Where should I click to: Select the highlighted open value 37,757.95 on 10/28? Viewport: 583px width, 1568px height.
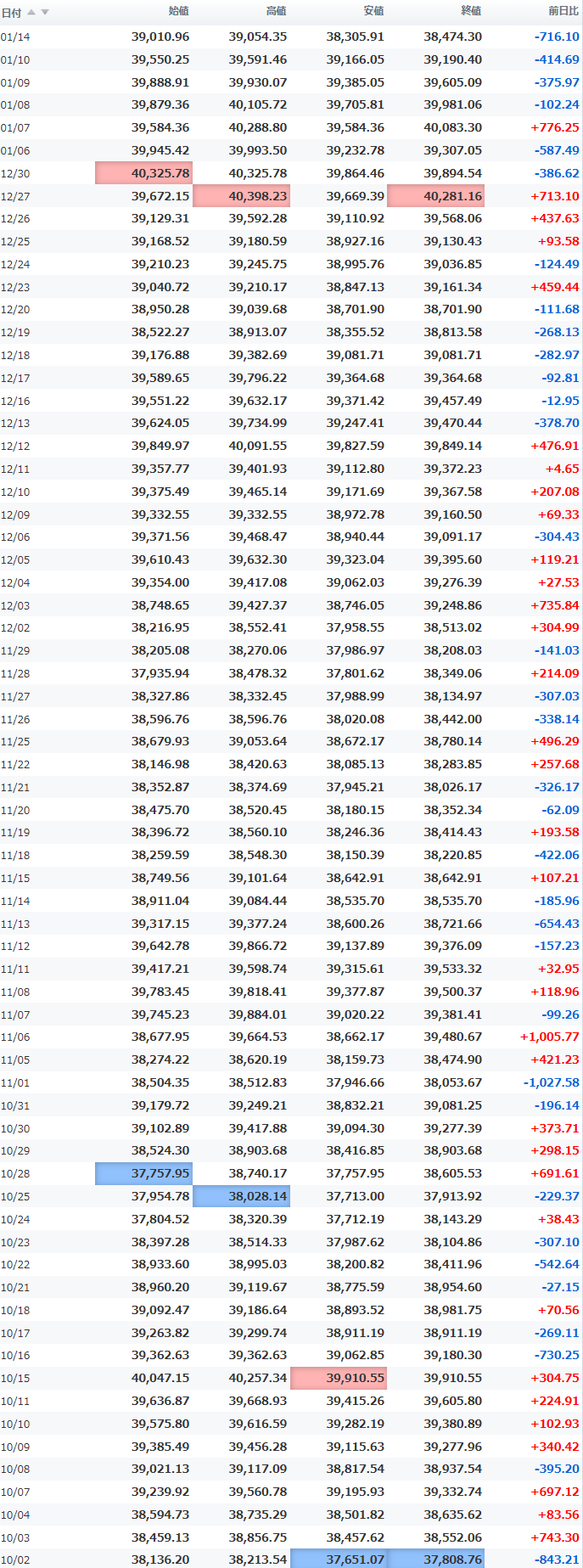click(x=144, y=1173)
